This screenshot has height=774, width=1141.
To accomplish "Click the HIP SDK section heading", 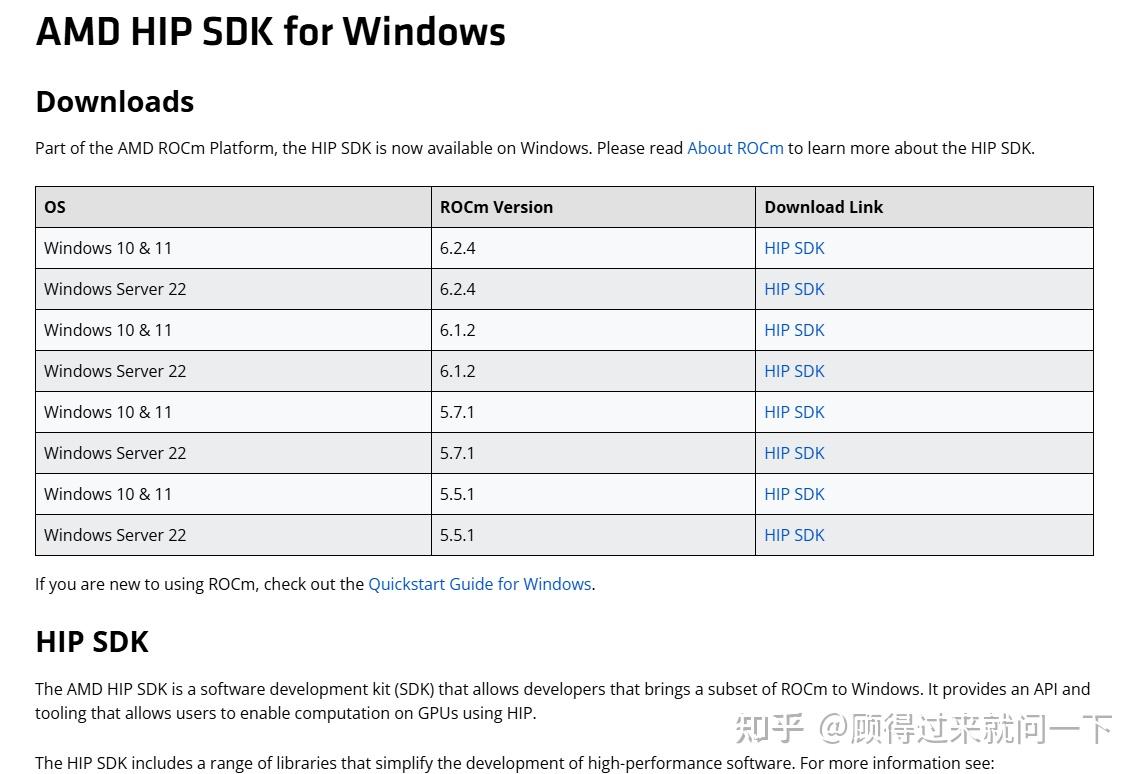I will 92,641.
